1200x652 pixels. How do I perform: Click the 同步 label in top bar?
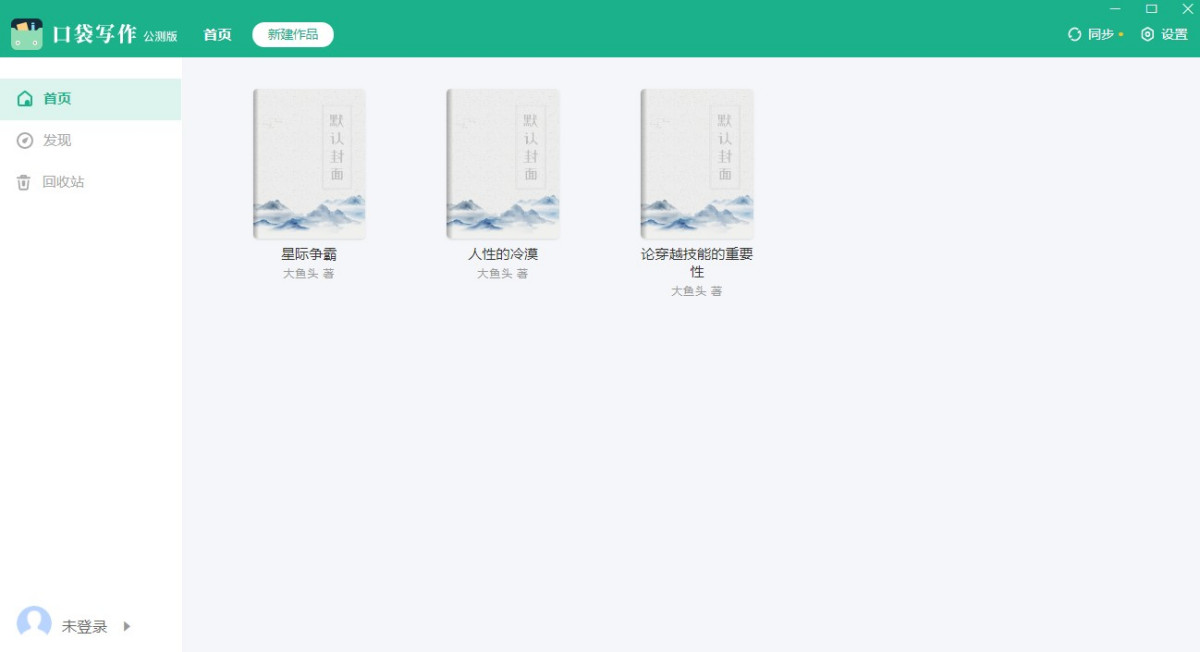[x=1101, y=34]
